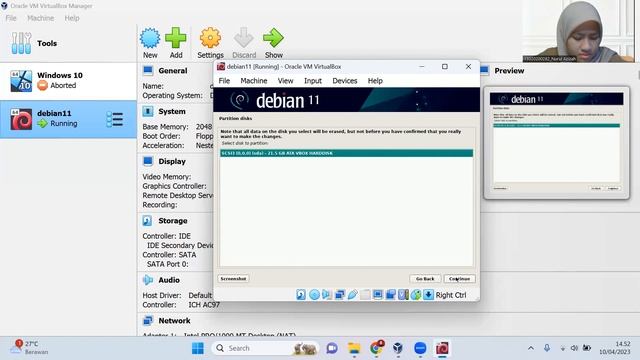Click the Network section icon
640x360 pixels.
click(x=148, y=321)
